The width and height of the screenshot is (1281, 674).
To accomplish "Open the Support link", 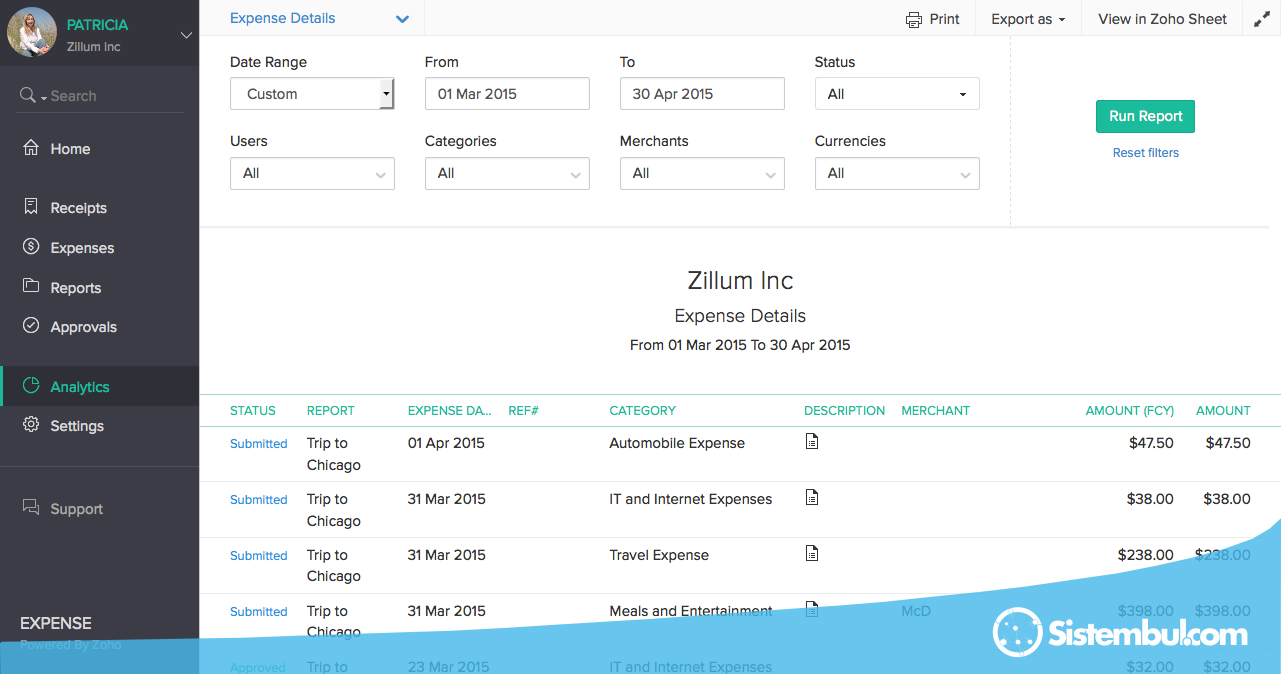I will coord(77,509).
